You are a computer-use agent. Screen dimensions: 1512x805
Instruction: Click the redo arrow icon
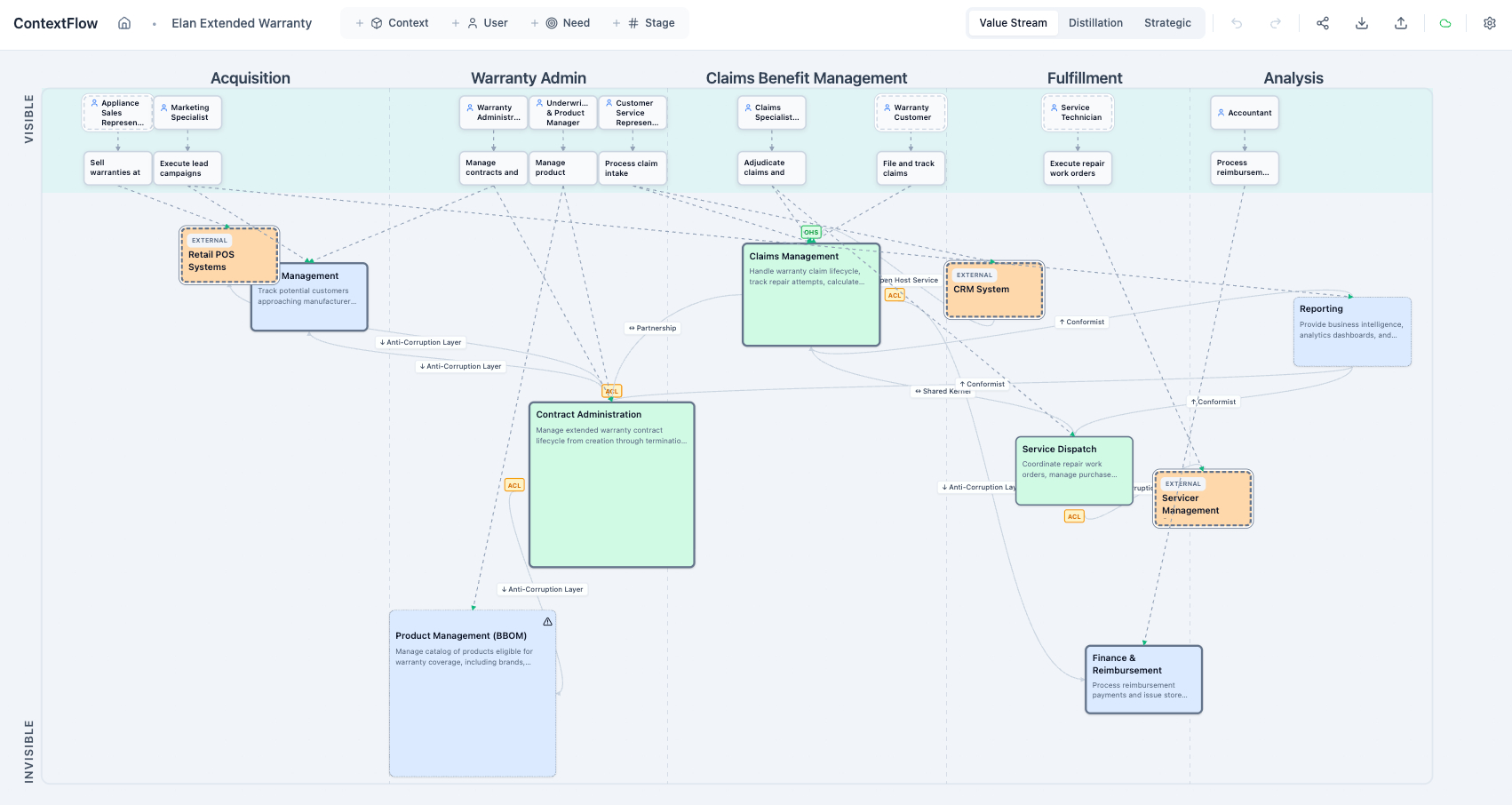[x=1276, y=23]
